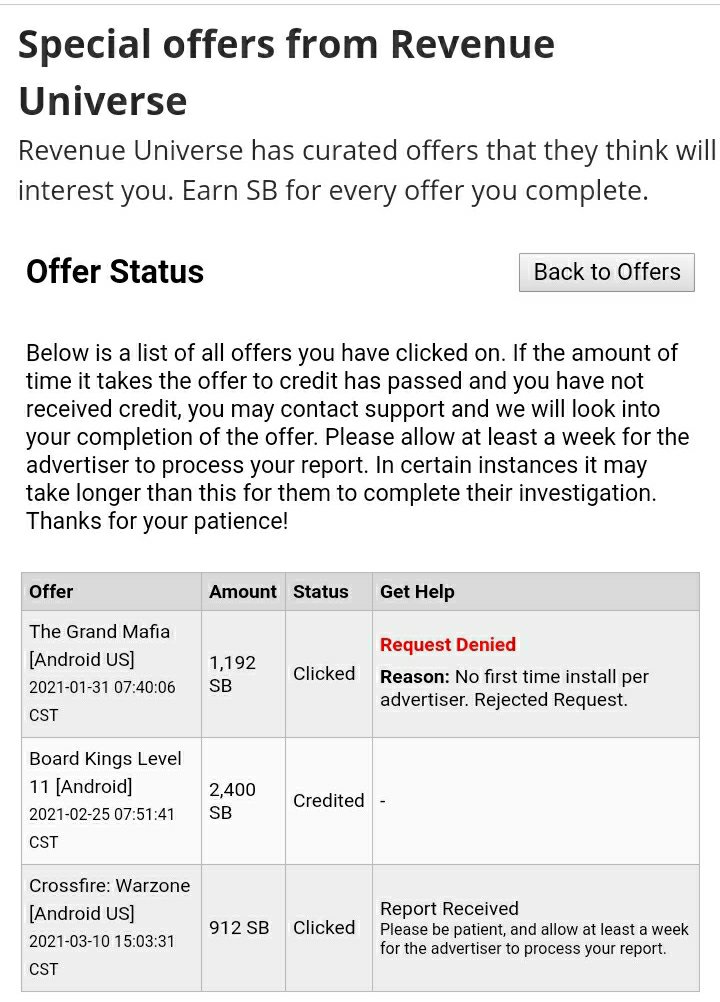
Task: Select the Offer column header
Action: (51, 592)
